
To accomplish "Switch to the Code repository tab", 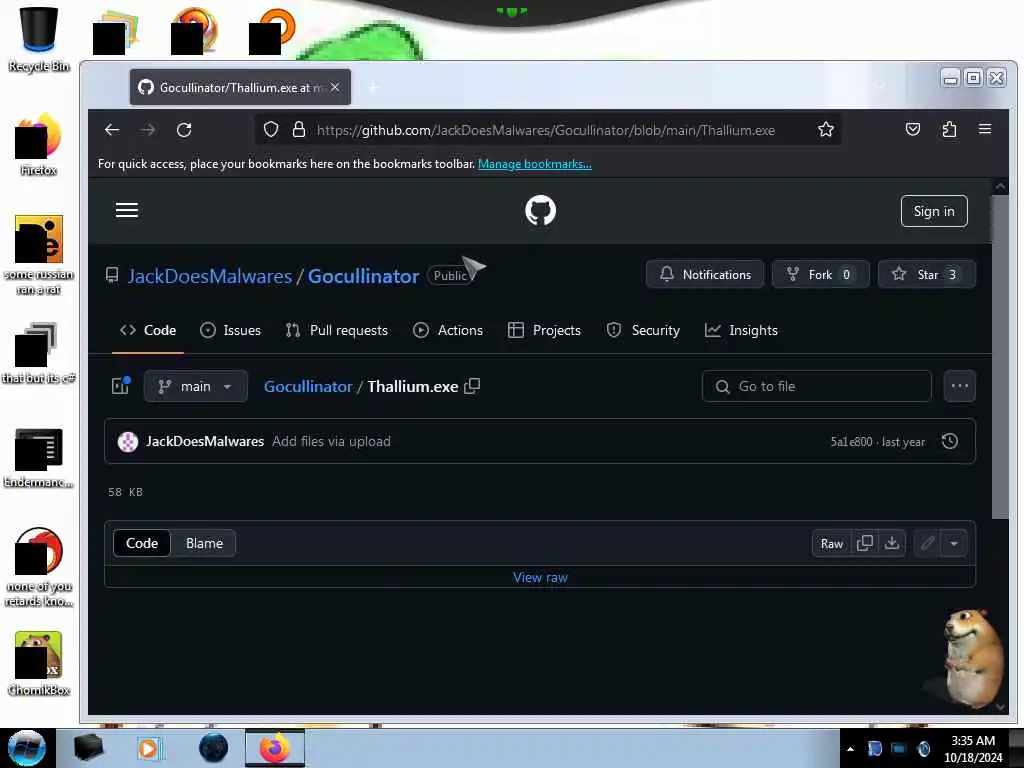I will point(148,330).
